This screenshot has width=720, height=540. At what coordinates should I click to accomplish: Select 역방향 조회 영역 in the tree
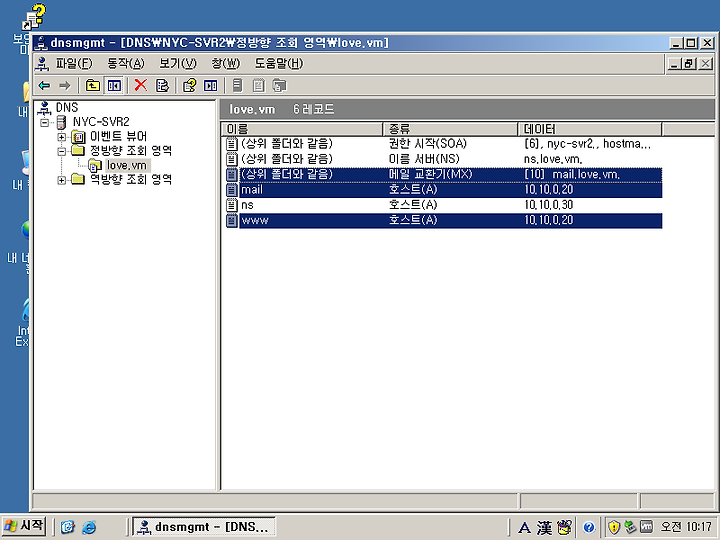(131, 180)
